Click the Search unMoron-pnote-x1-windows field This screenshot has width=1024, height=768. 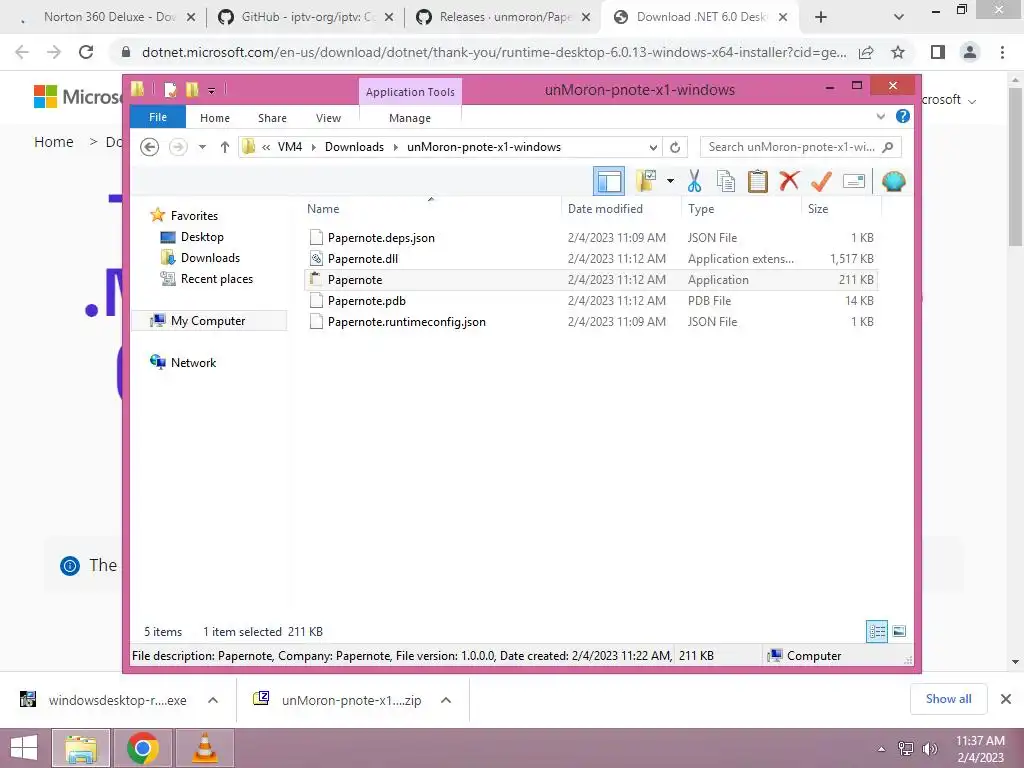coord(800,147)
